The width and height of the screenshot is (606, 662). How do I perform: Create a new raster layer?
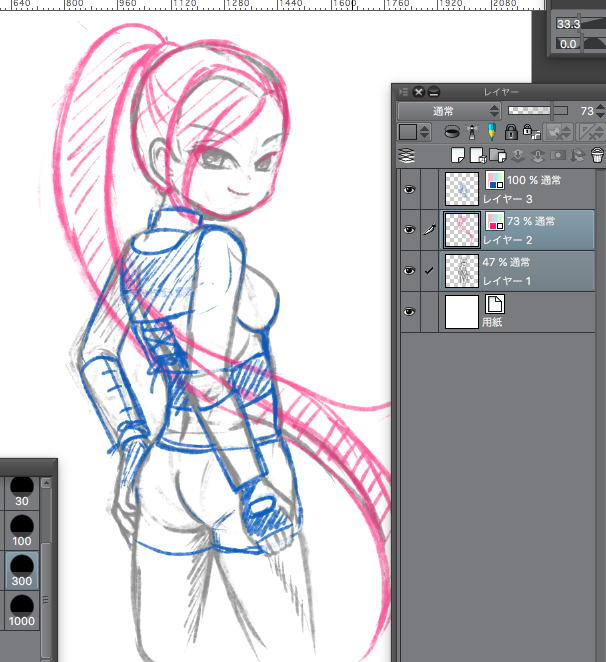point(458,156)
